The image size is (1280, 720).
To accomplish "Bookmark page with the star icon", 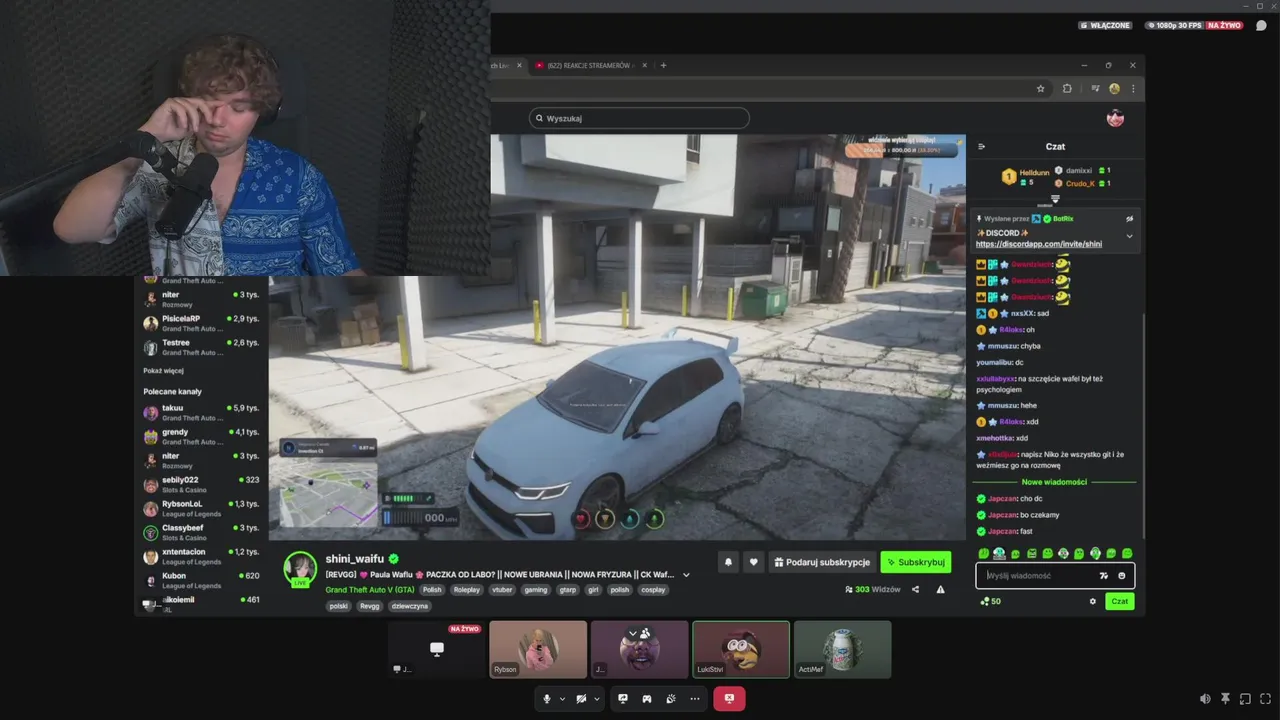I will click(1041, 88).
